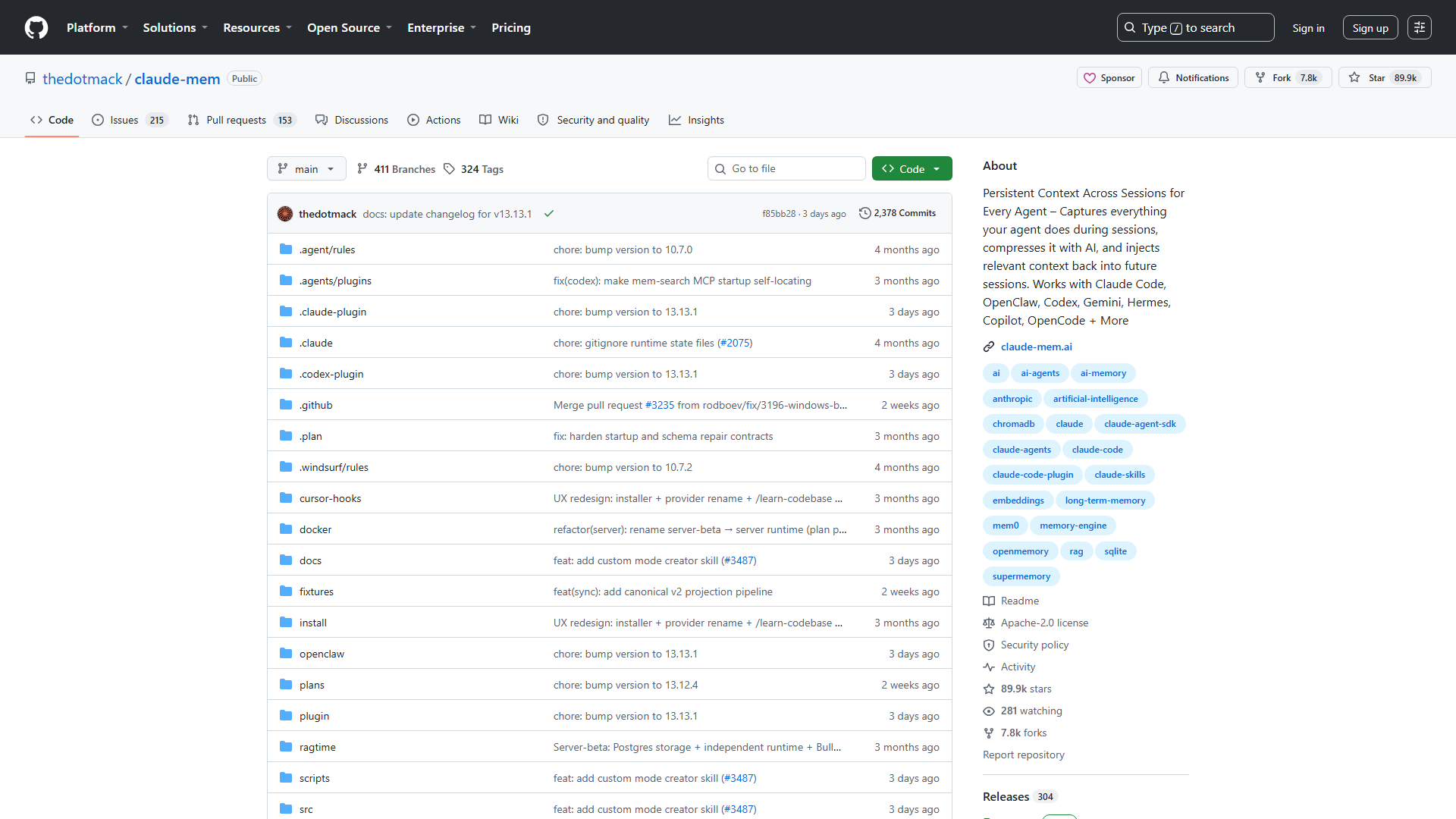This screenshot has height=819, width=1456.
Task: Click the .agent/rules folder icon
Action: click(x=286, y=249)
